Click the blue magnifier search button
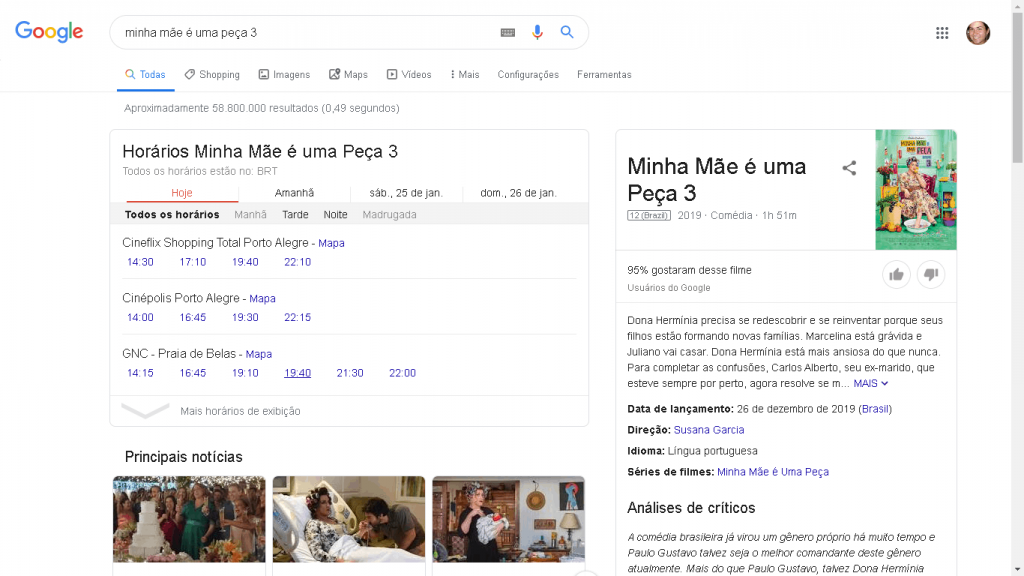Viewport: 1024px width, 576px height. (x=567, y=32)
